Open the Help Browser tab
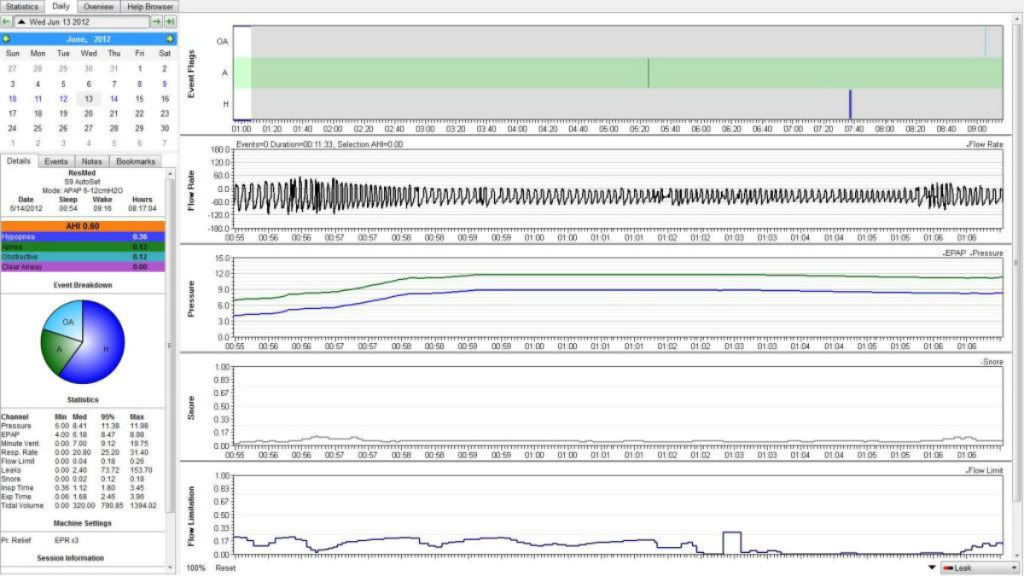This screenshot has height=576, width=1024. pos(150,6)
